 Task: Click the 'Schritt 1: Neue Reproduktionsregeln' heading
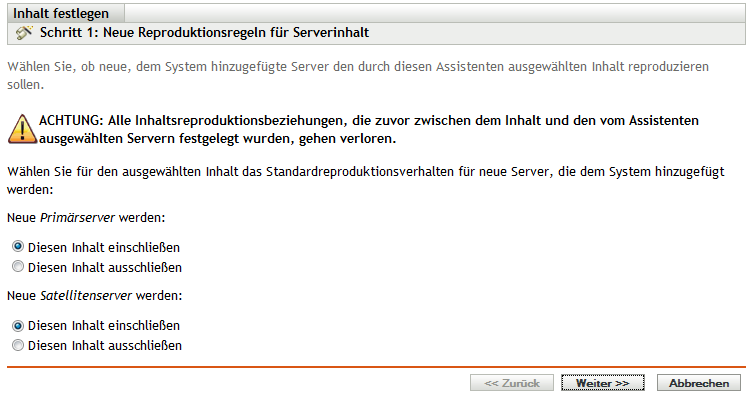tap(205, 33)
